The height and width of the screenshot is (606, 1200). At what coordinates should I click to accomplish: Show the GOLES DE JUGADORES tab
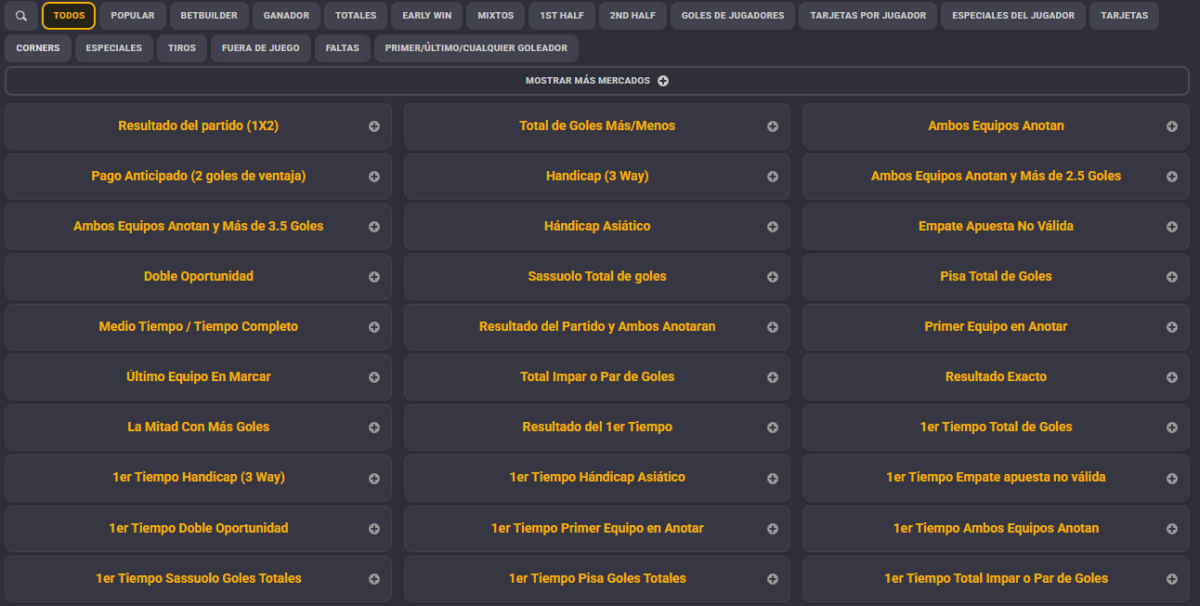733,16
